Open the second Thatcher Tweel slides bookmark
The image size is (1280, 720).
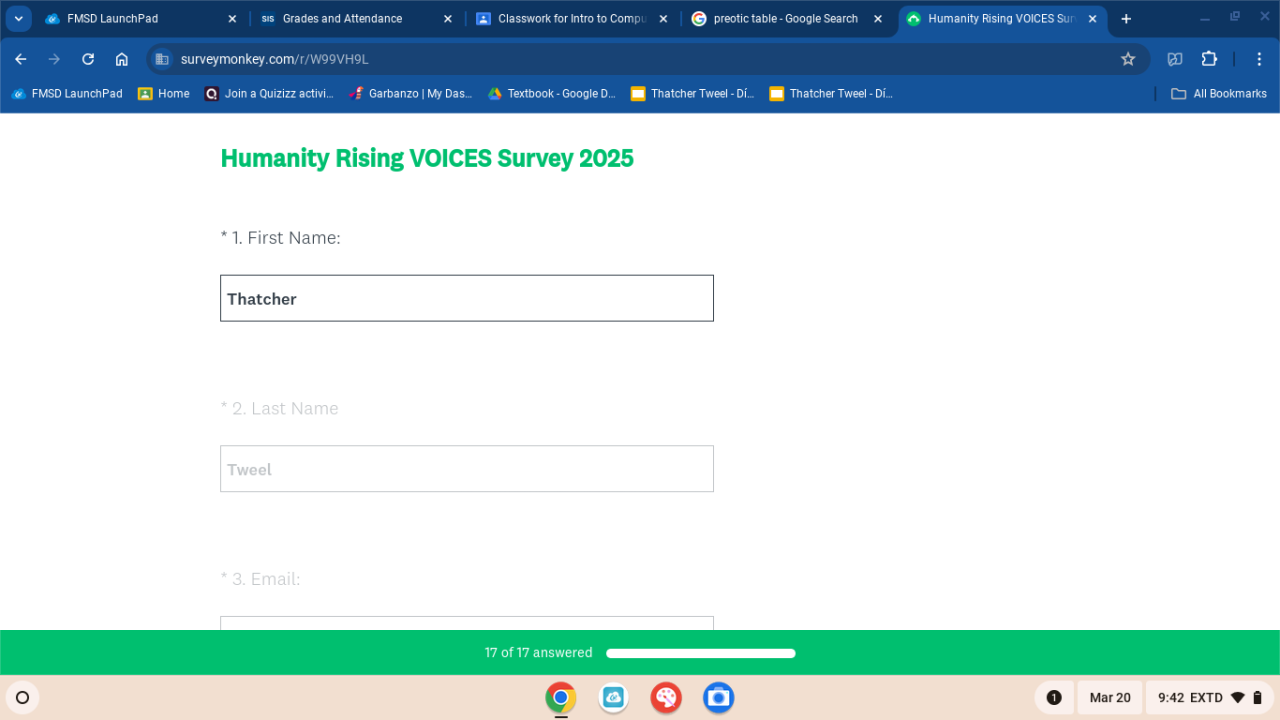point(831,94)
